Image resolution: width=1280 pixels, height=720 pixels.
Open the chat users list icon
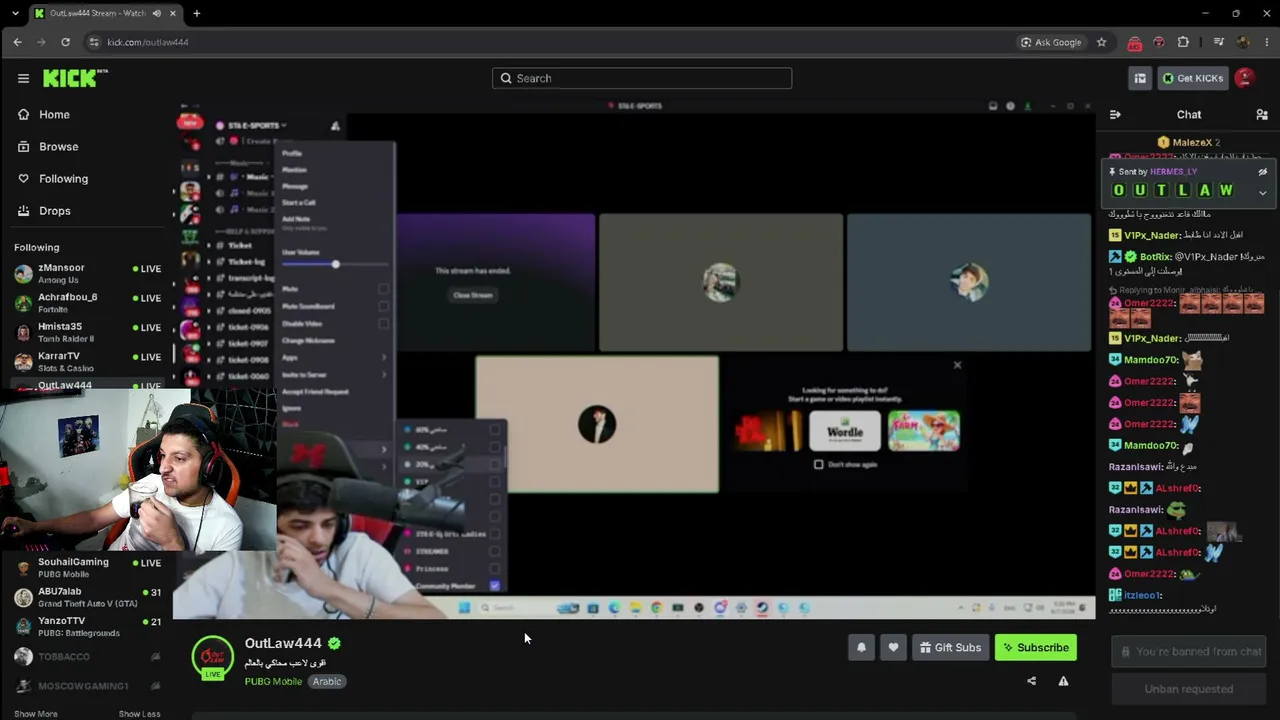coord(1262,115)
